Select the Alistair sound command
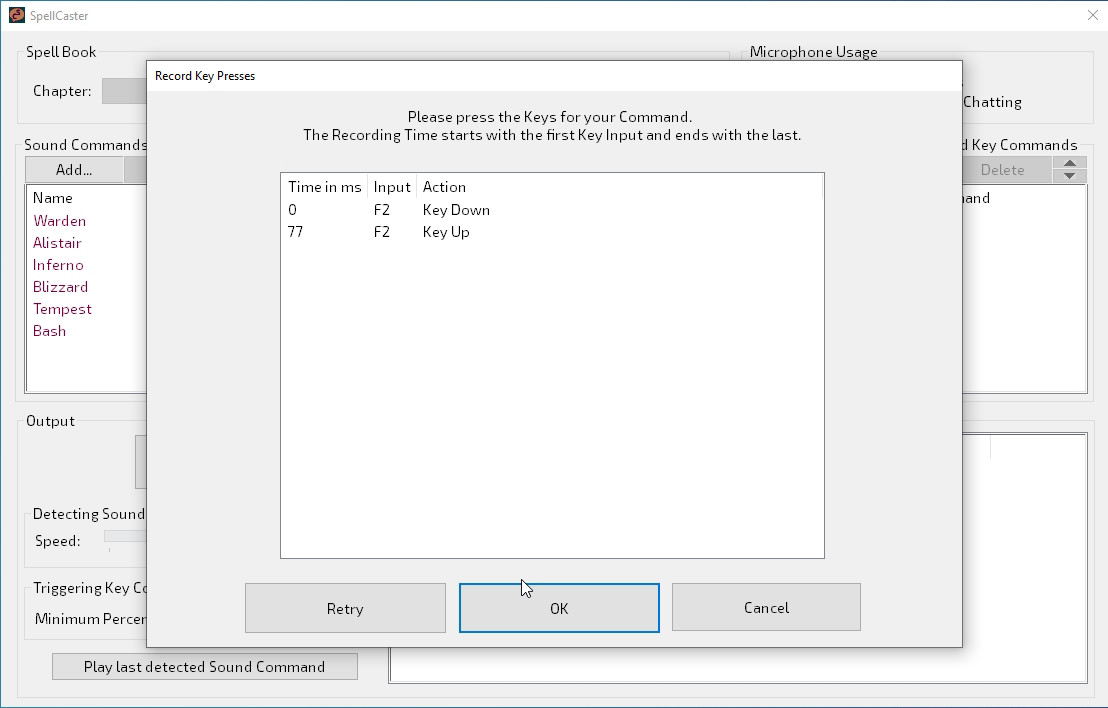Screen dimensions: 1108x708 click(57, 243)
